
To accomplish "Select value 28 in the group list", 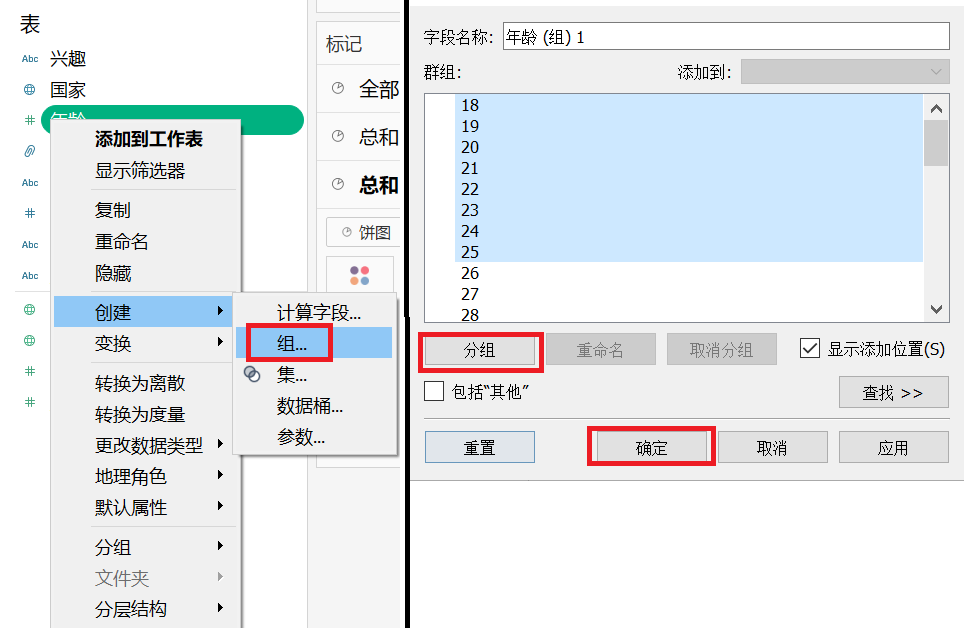I will [x=689, y=314].
